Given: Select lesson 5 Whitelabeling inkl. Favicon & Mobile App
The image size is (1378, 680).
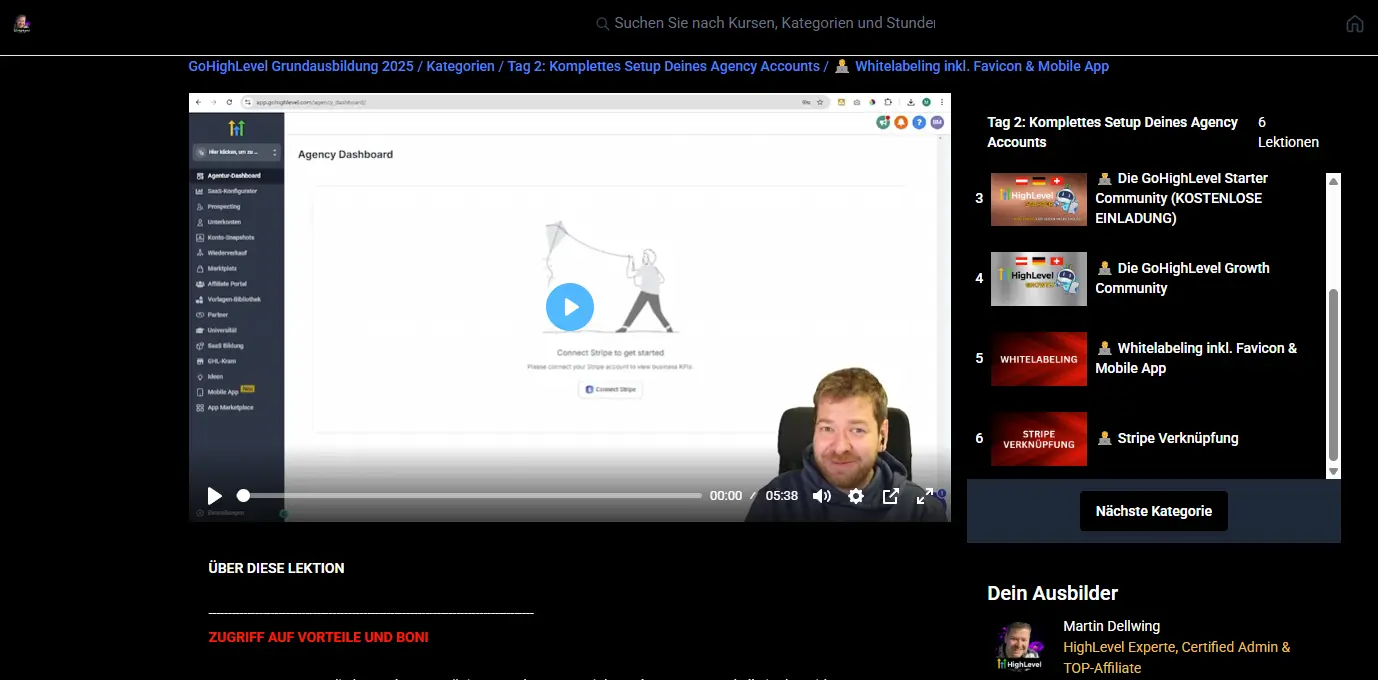Looking at the screenshot, I should (x=1196, y=358).
